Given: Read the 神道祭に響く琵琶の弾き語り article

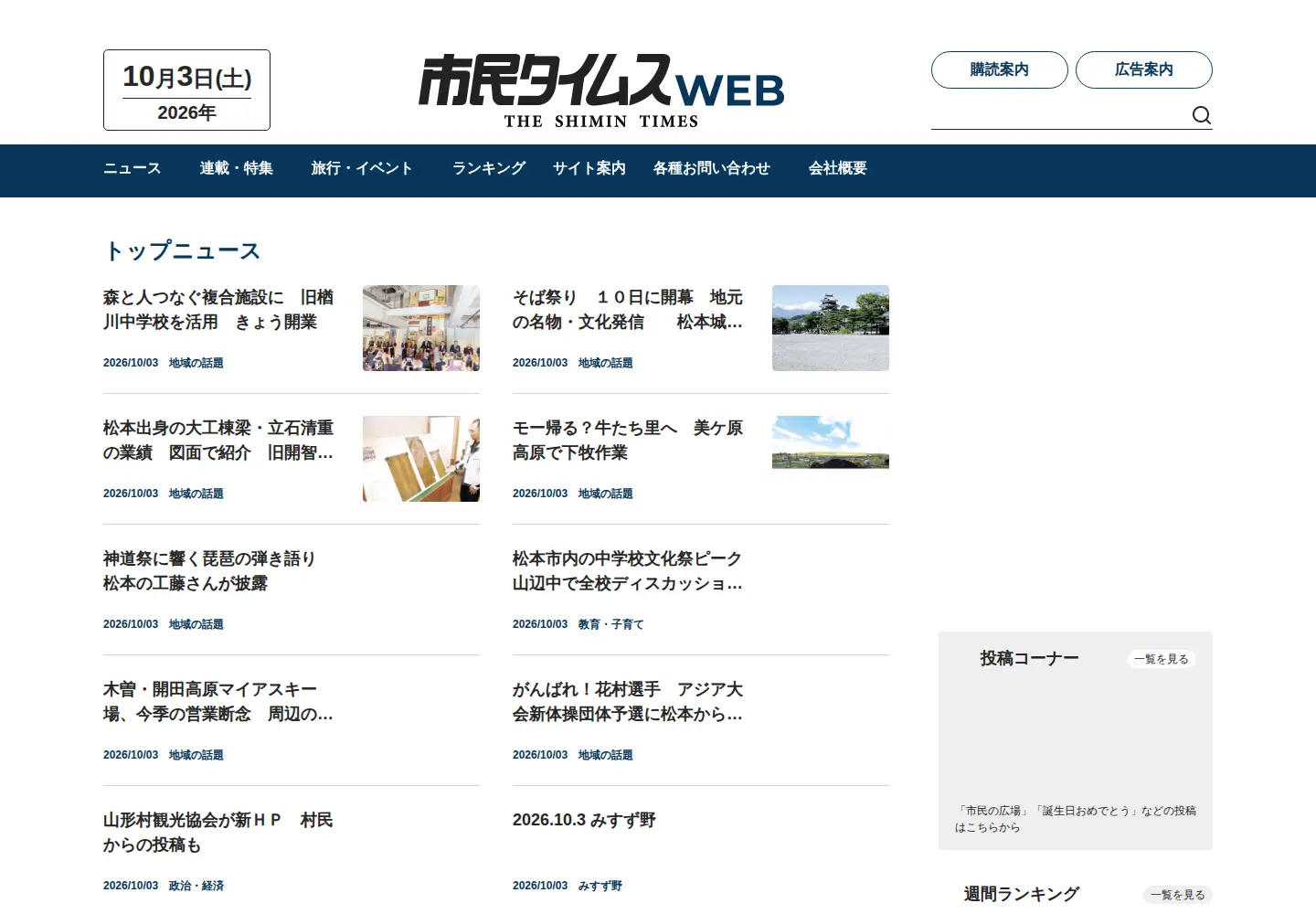Looking at the screenshot, I should (209, 571).
